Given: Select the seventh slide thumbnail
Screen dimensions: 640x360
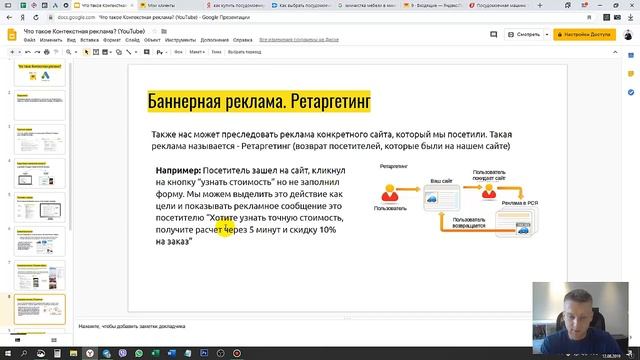Looking at the screenshot, I should [40, 276].
